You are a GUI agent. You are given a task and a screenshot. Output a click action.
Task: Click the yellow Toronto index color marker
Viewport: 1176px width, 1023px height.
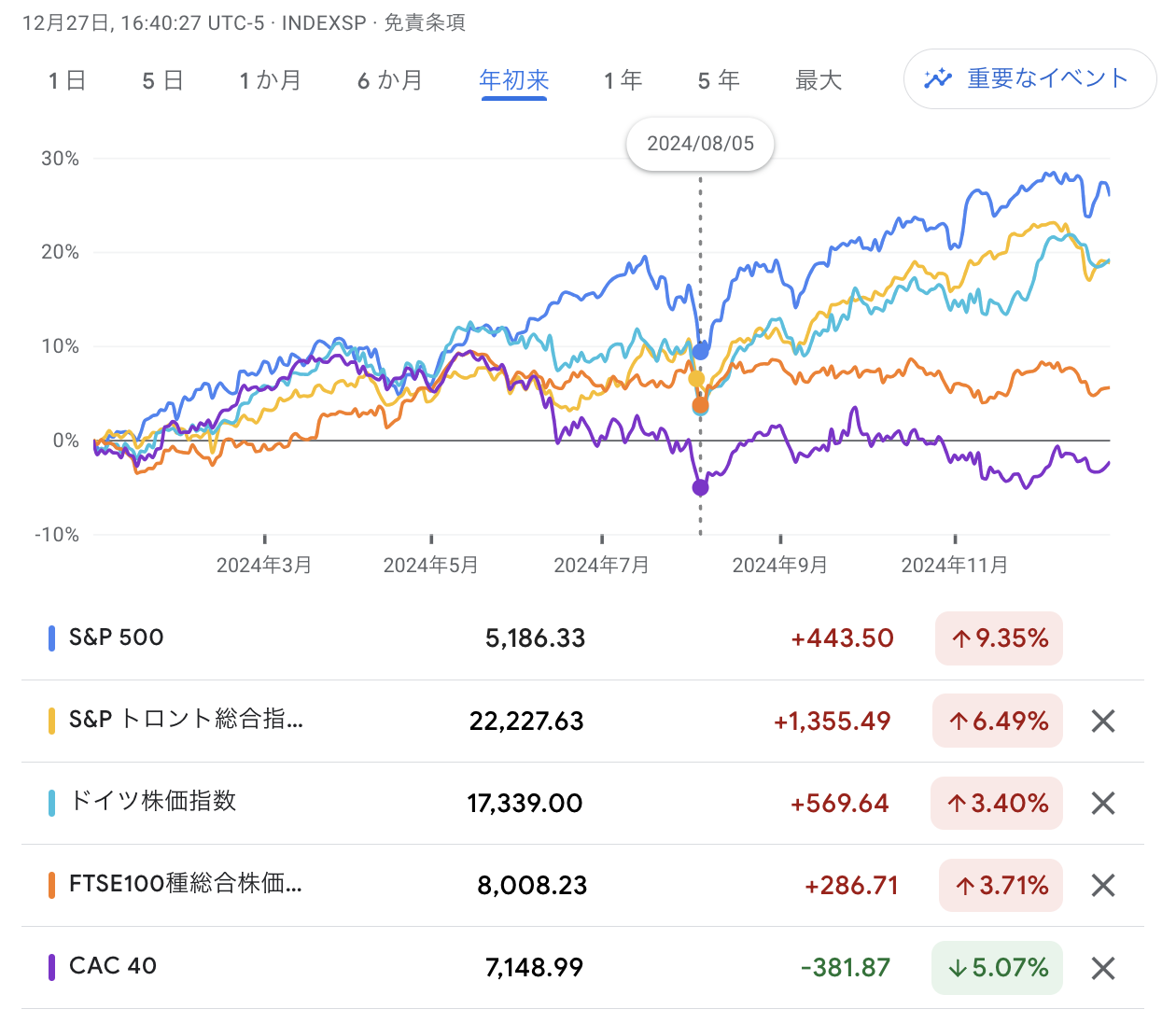(52, 721)
